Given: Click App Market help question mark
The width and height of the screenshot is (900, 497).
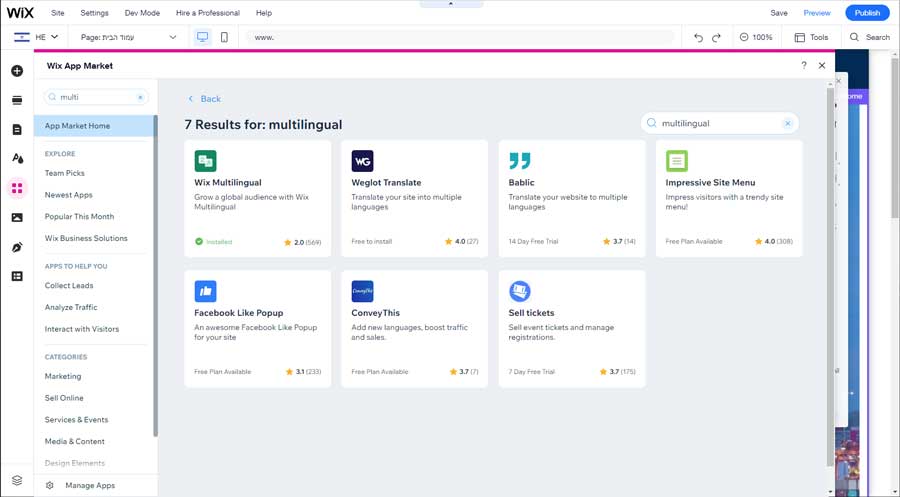Looking at the screenshot, I should (x=804, y=65).
